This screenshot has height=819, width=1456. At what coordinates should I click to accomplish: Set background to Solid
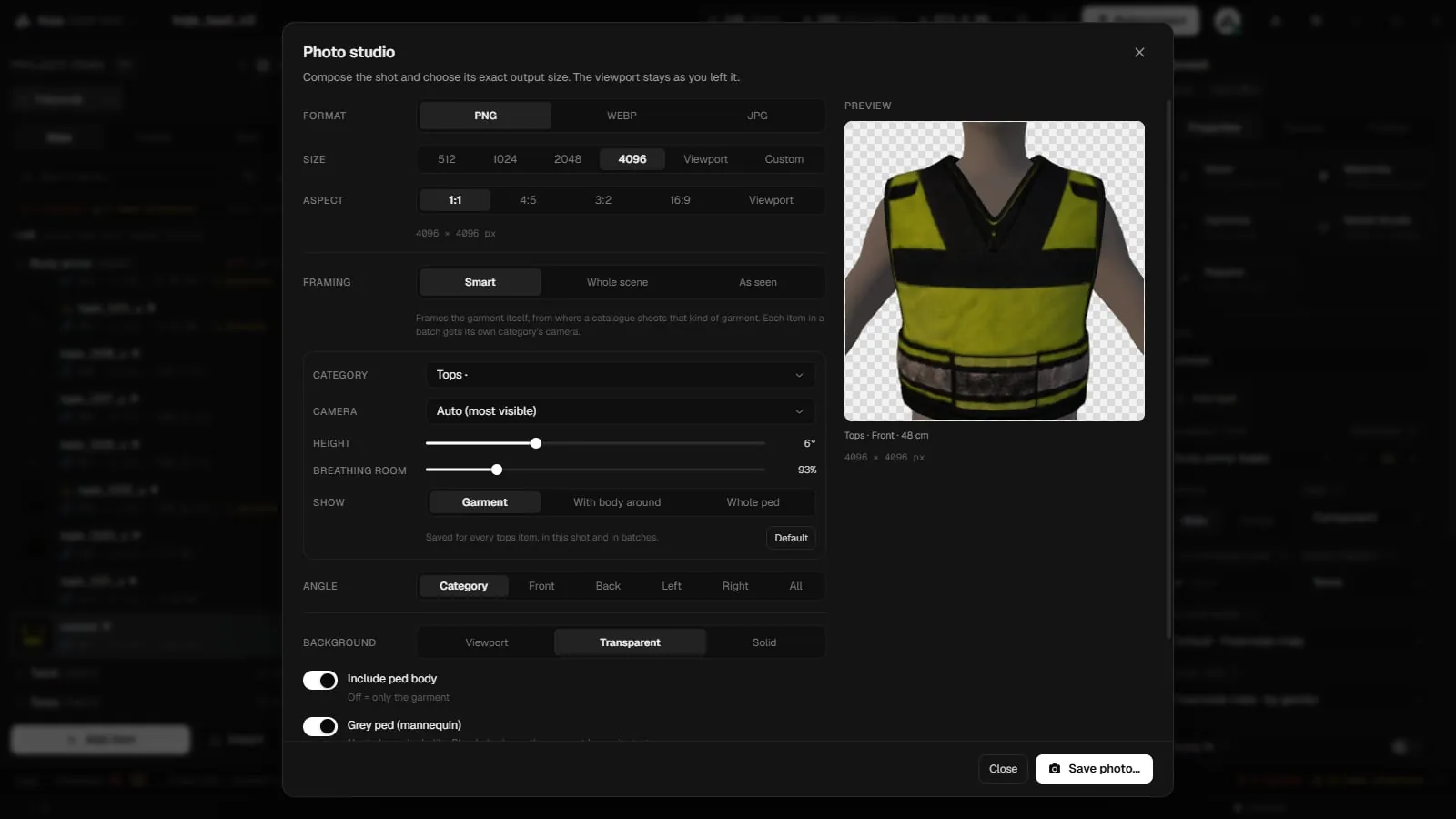pos(764,642)
